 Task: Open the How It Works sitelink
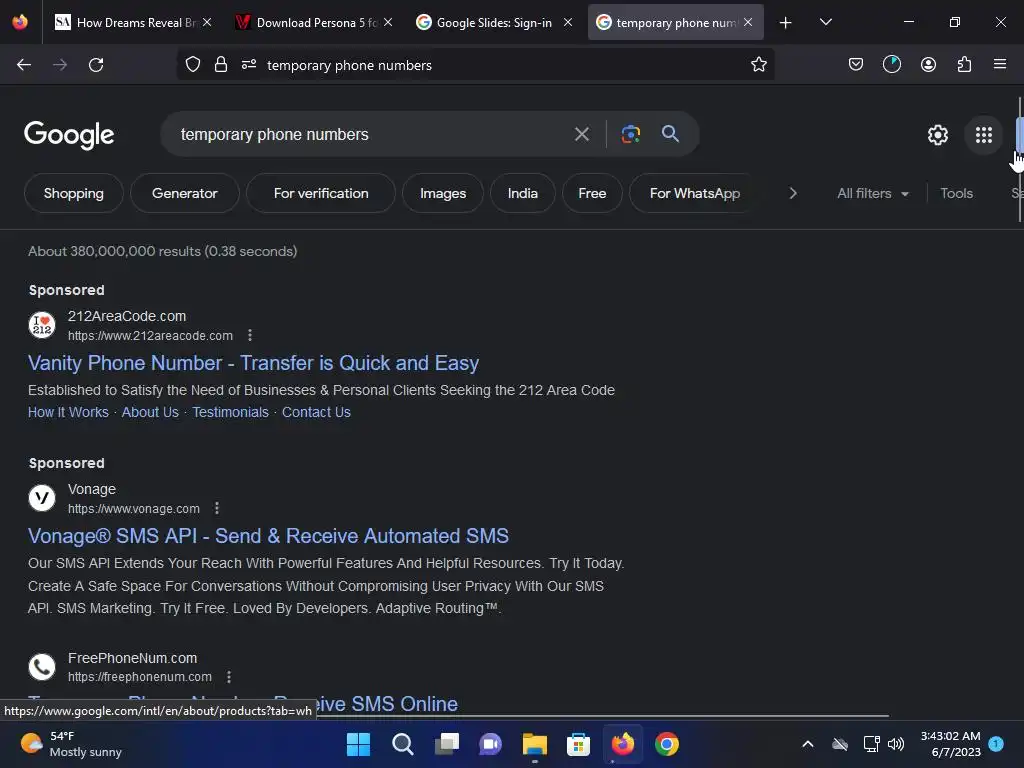click(x=69, y=413)
